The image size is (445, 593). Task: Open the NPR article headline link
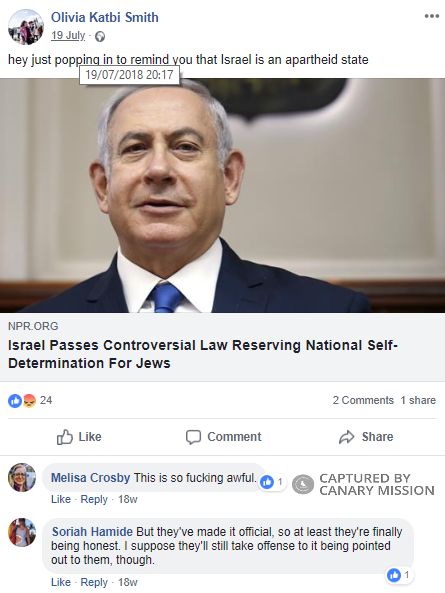(x=203, y=354)
